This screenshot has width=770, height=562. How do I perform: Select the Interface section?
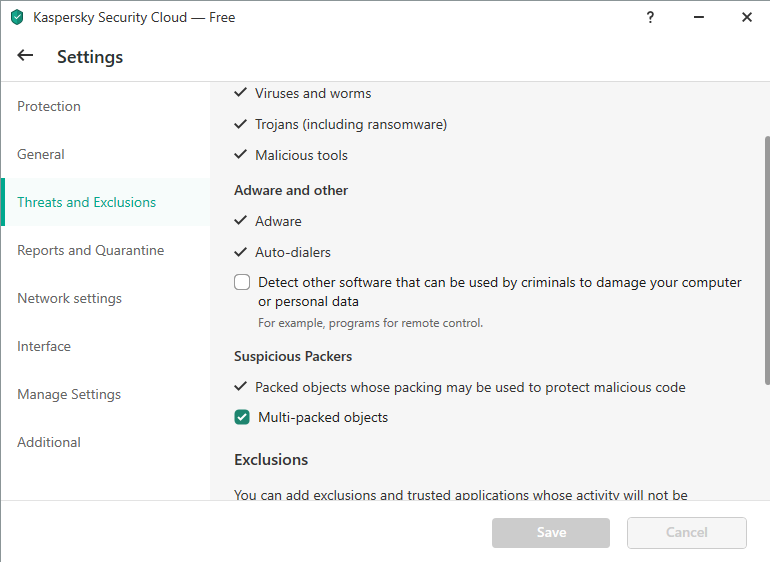44,346
